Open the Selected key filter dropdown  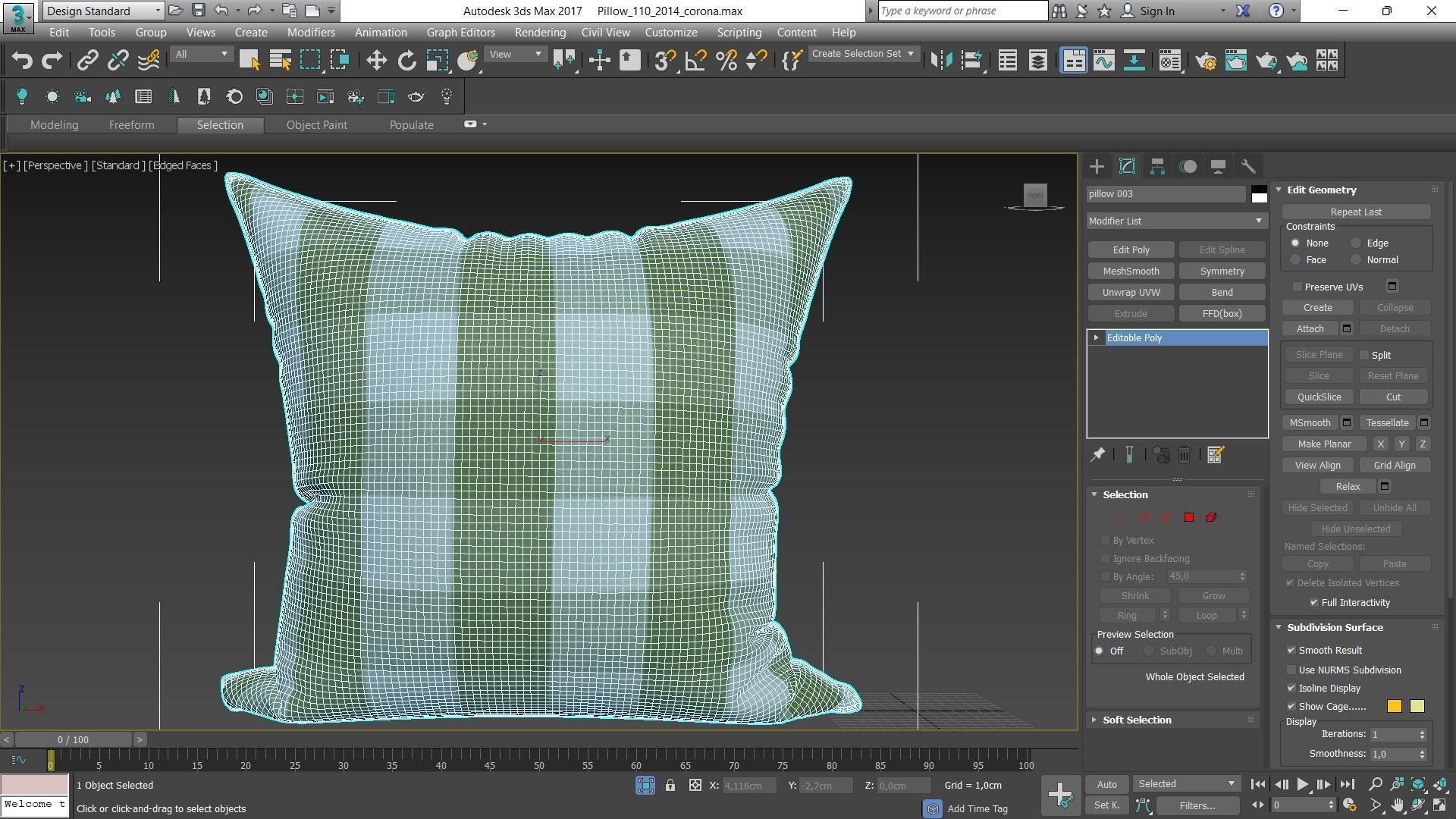click(x=1186, y=784)
